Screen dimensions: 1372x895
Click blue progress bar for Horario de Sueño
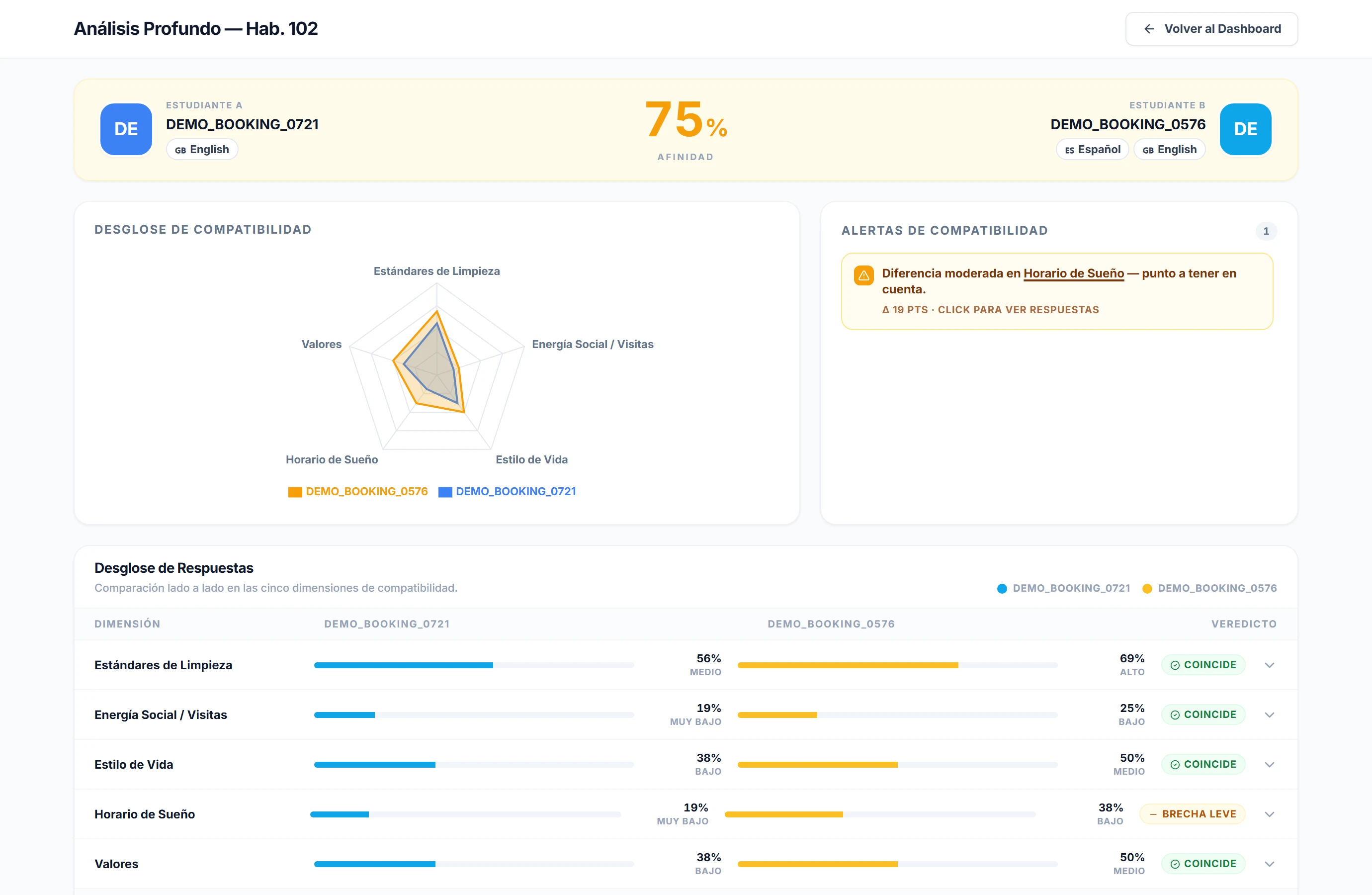[466, 814]
